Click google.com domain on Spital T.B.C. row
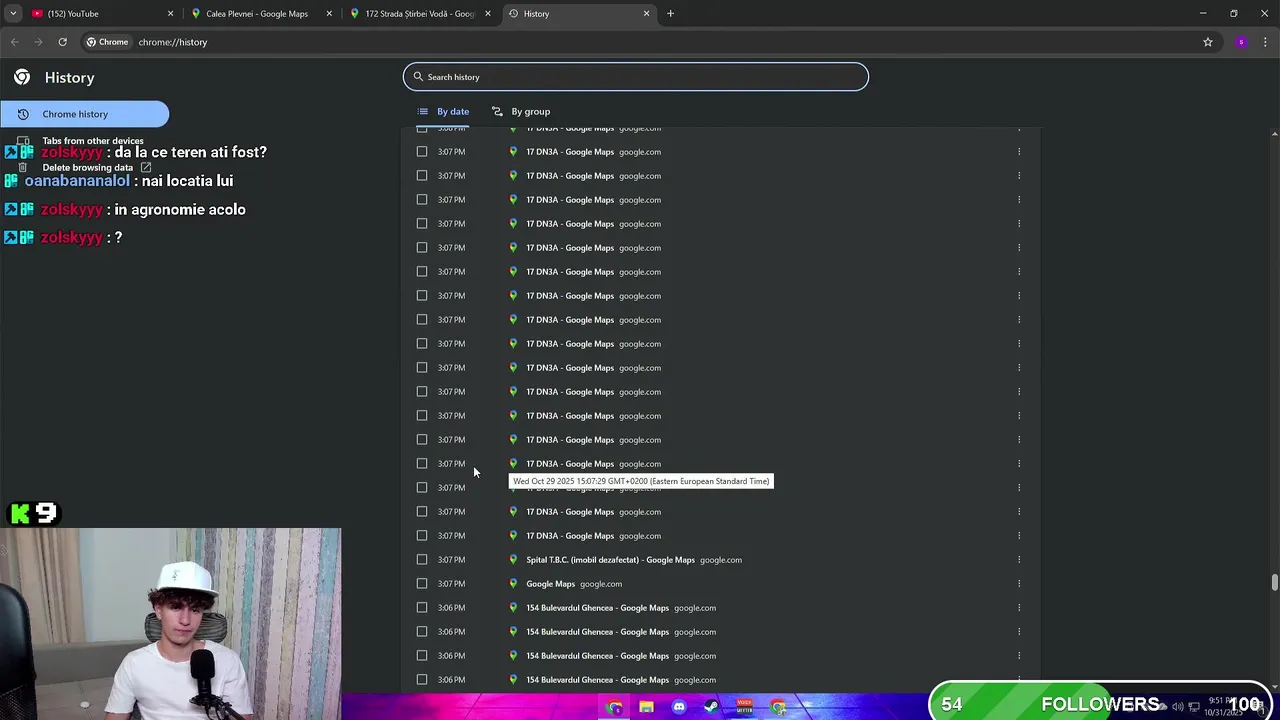This screenshot has width=1280, height=720. (721, 560)
